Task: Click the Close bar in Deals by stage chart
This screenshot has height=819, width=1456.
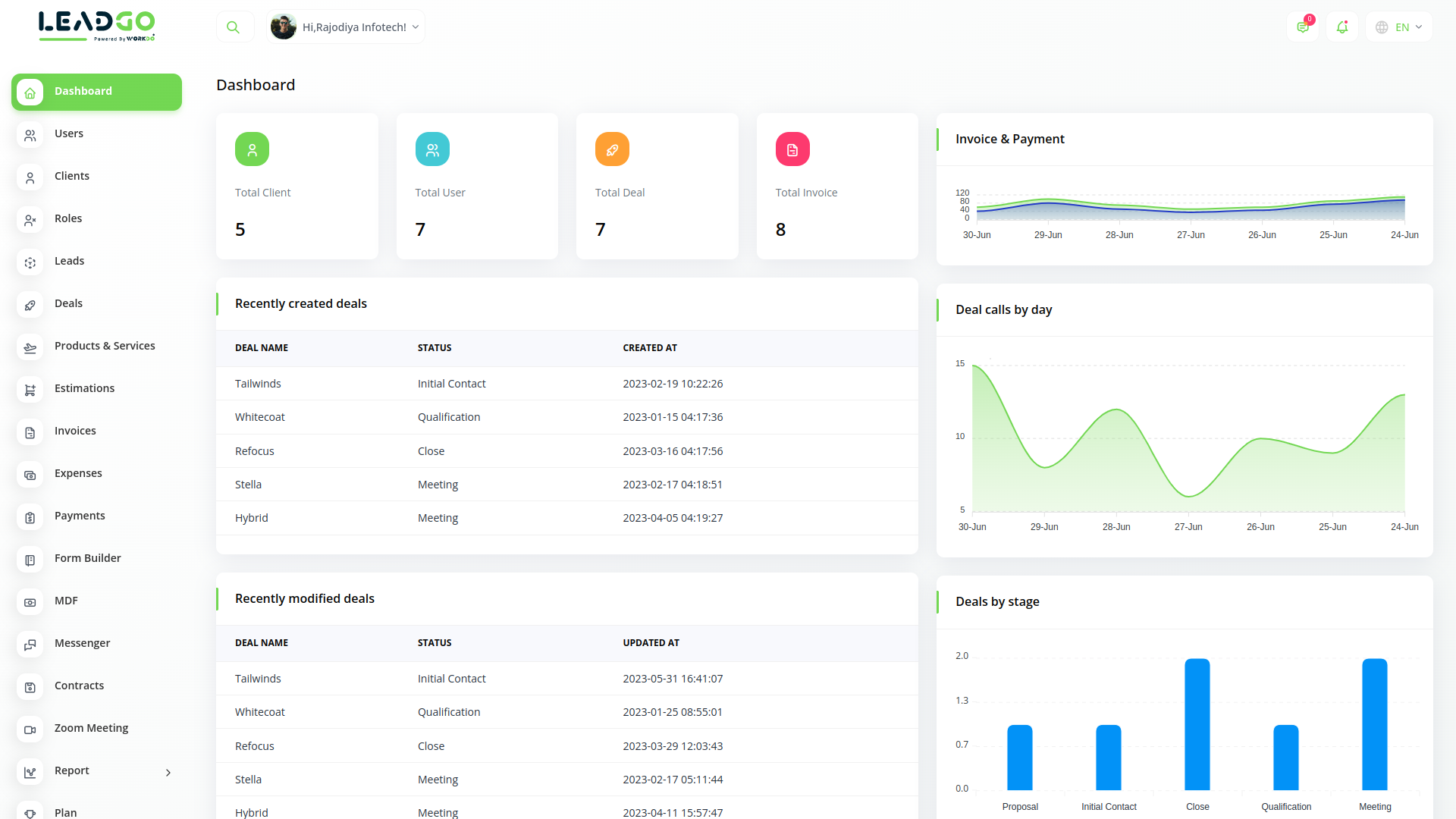Action: point(1197,724)
